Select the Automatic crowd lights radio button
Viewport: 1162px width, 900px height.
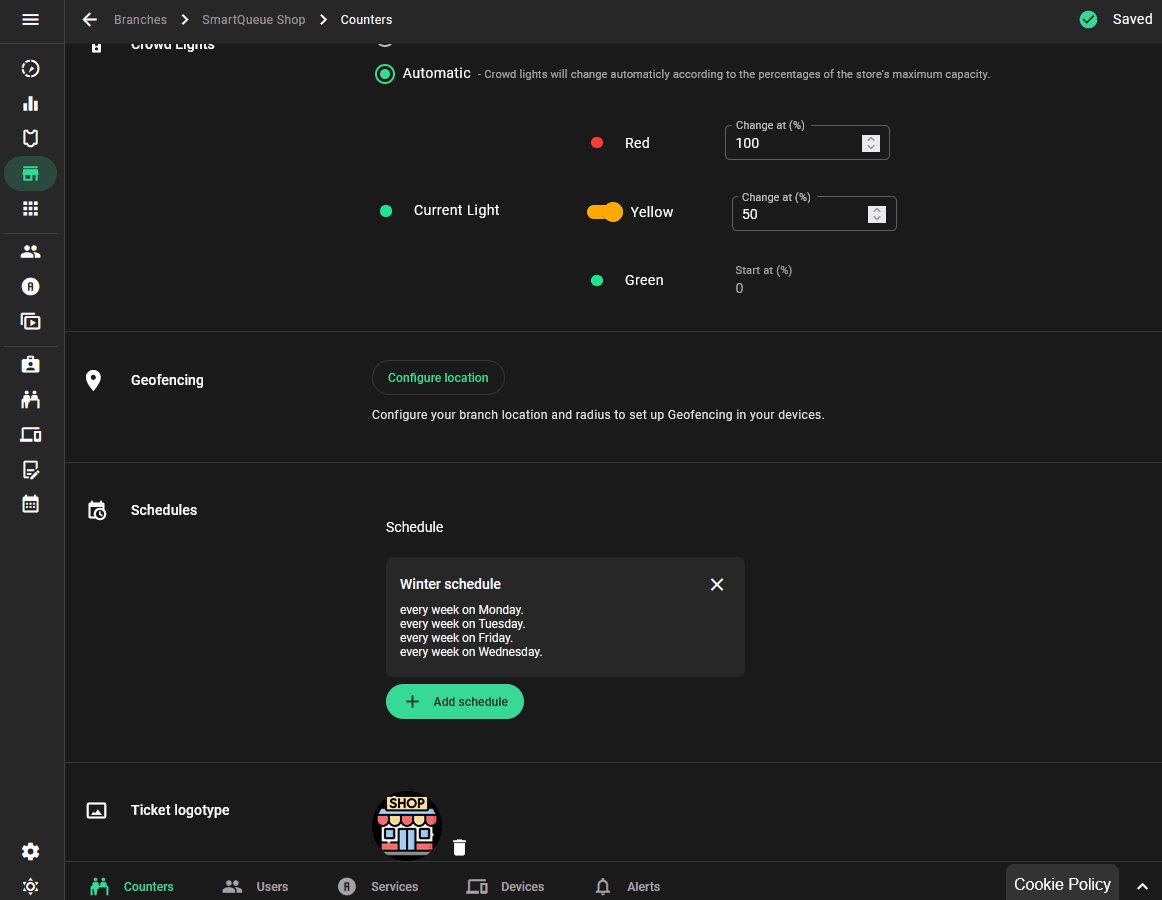tap(385, 74)
